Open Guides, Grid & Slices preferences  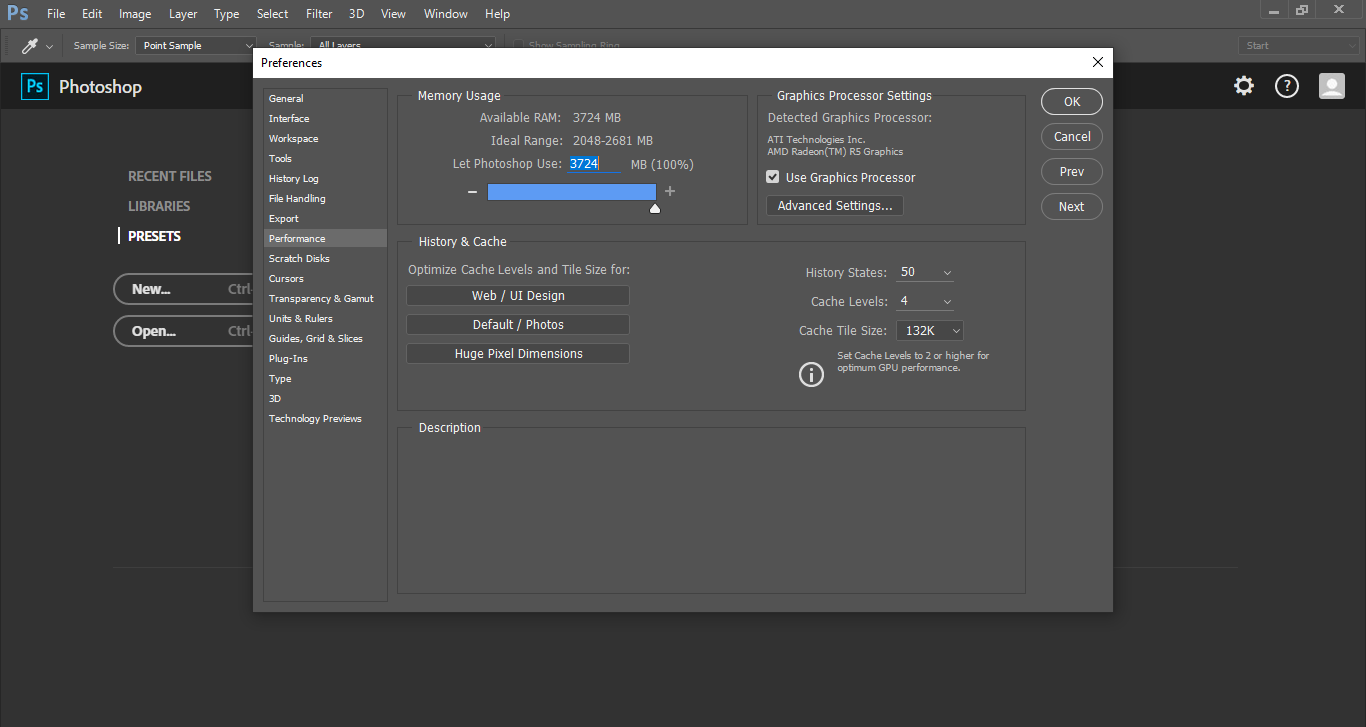[x=325, y=339]
